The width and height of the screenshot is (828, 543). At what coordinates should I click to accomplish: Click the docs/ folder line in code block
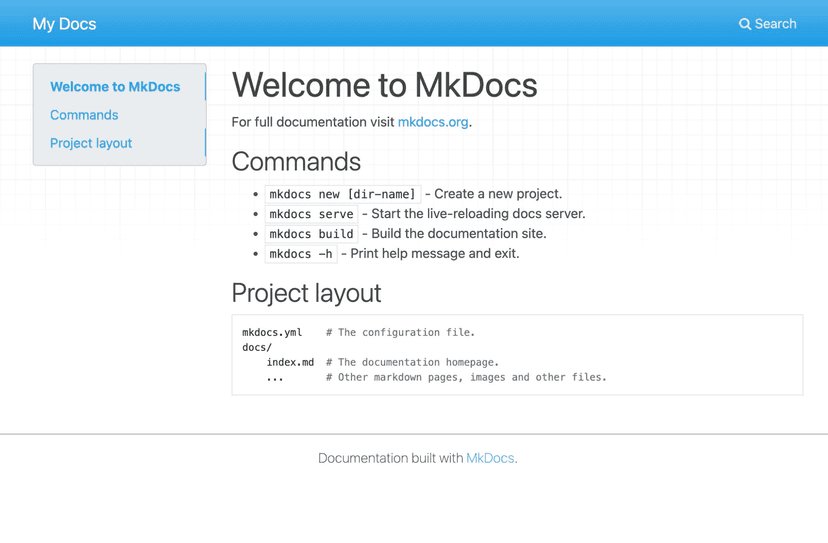tap(257, 347)
